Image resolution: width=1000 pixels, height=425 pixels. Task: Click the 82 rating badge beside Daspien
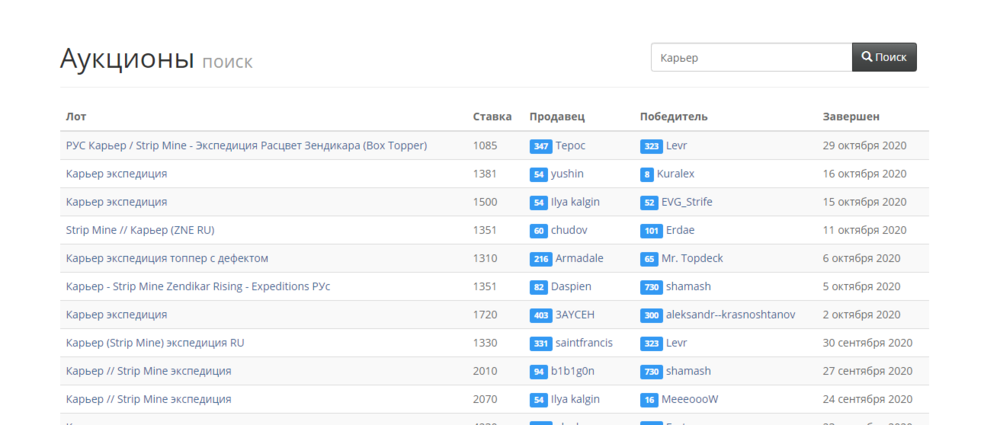pyautogui.click(x=538, y=286)
